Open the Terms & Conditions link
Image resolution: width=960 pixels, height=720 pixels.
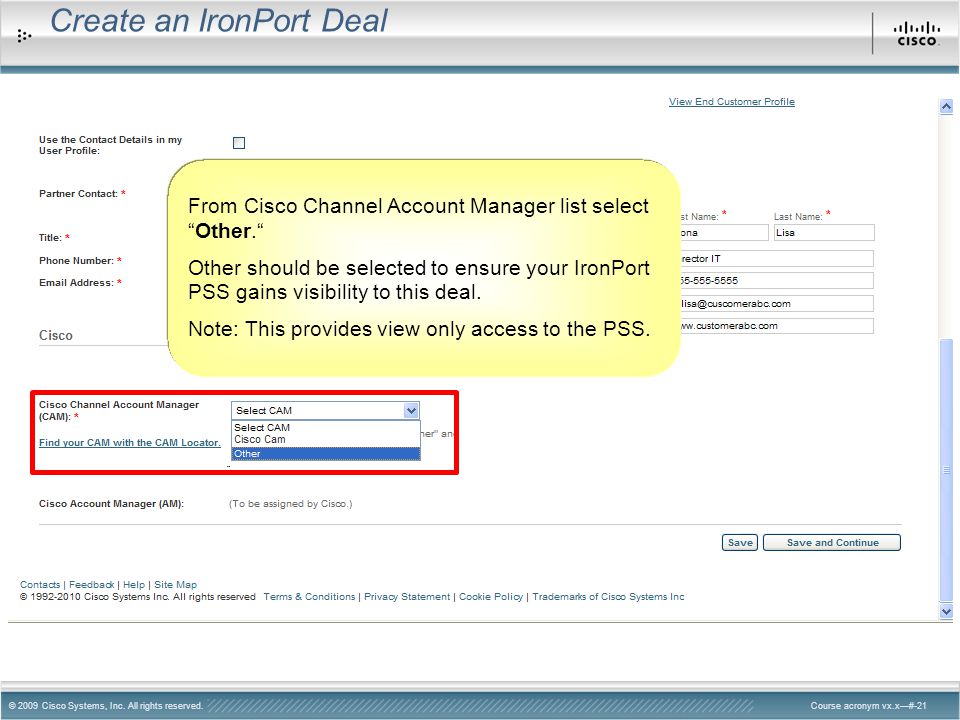[309, 597]
